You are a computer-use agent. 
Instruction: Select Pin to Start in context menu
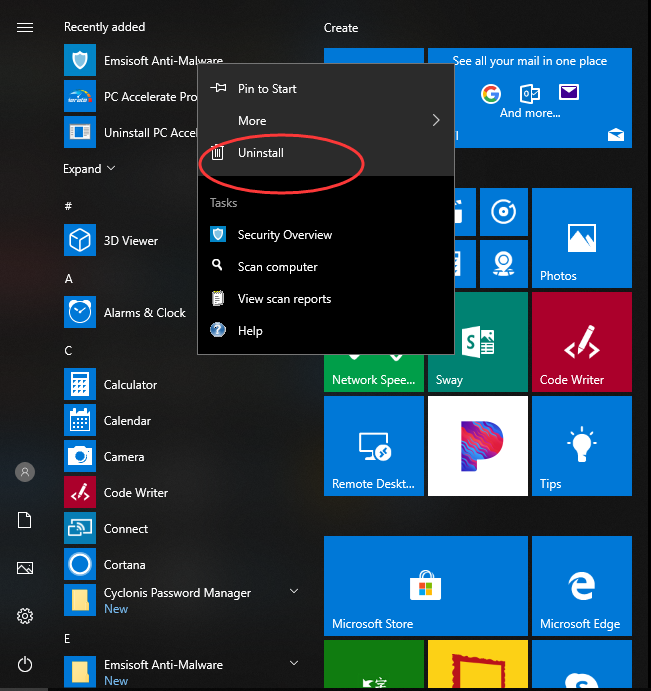[326, 89]
